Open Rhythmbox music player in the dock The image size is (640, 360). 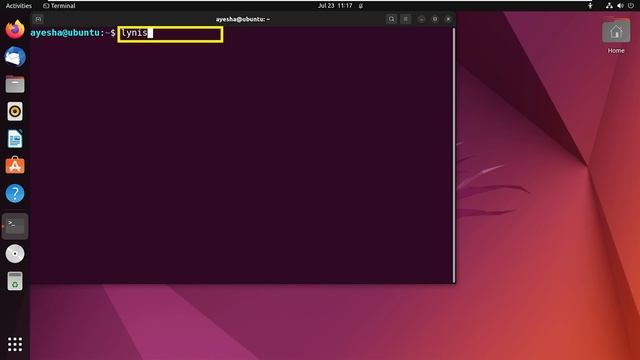pos(15,111)
